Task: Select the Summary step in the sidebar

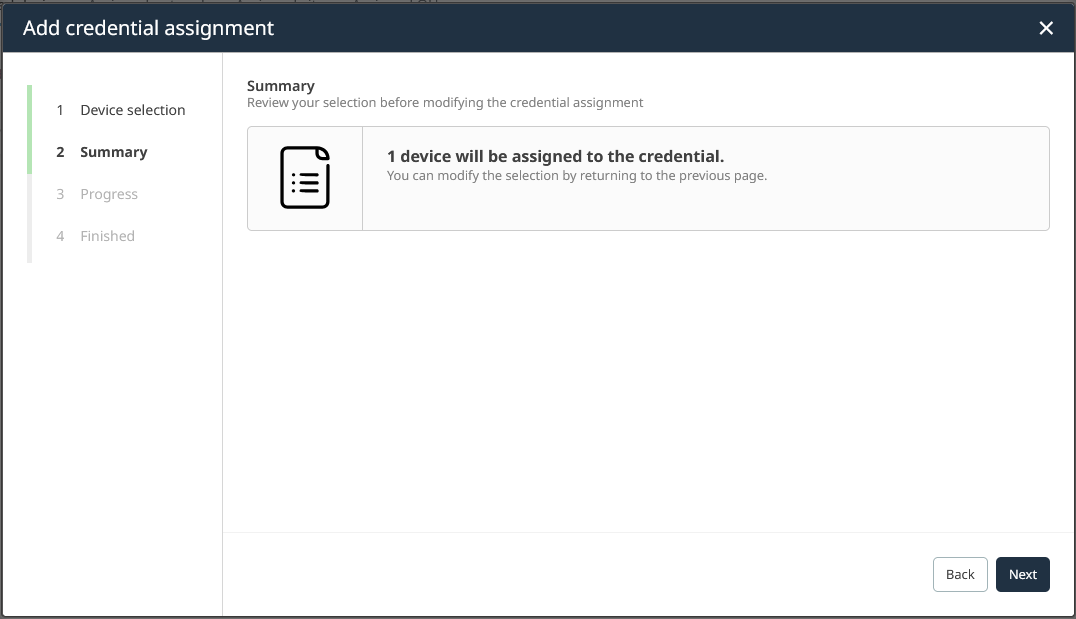Action: (113, 152)
